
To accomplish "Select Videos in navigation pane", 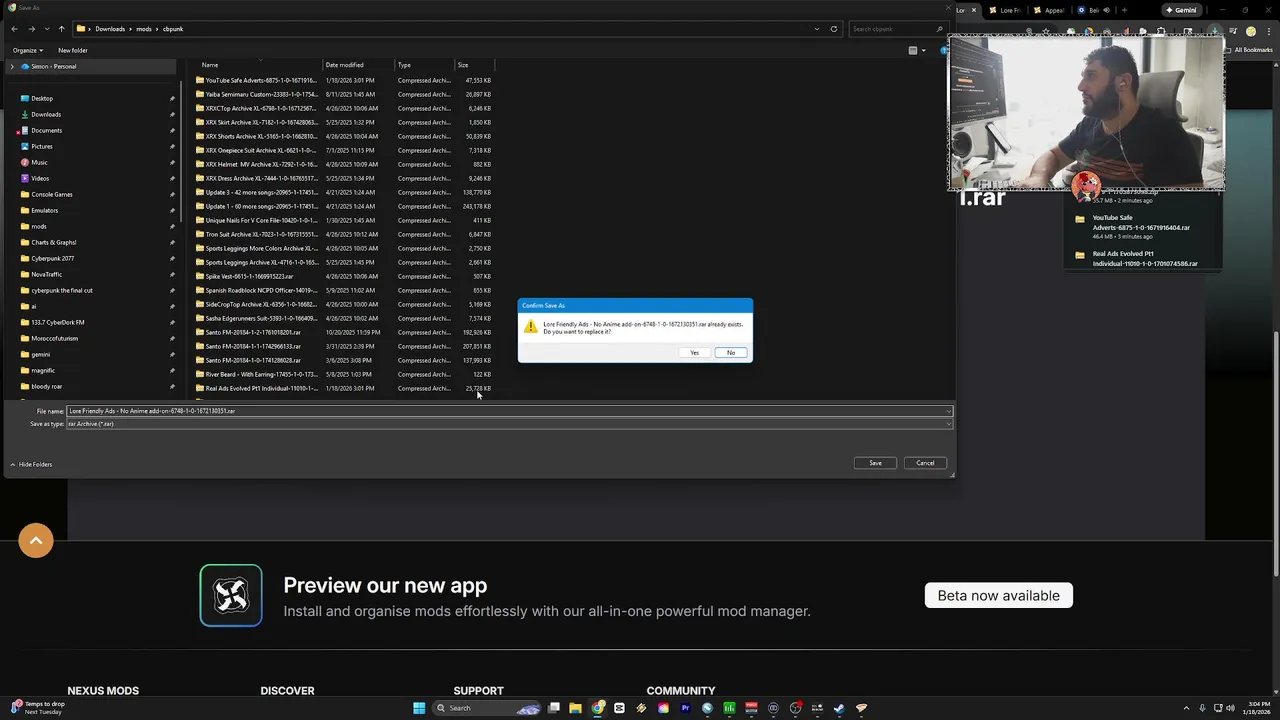I will click(40, 178).
